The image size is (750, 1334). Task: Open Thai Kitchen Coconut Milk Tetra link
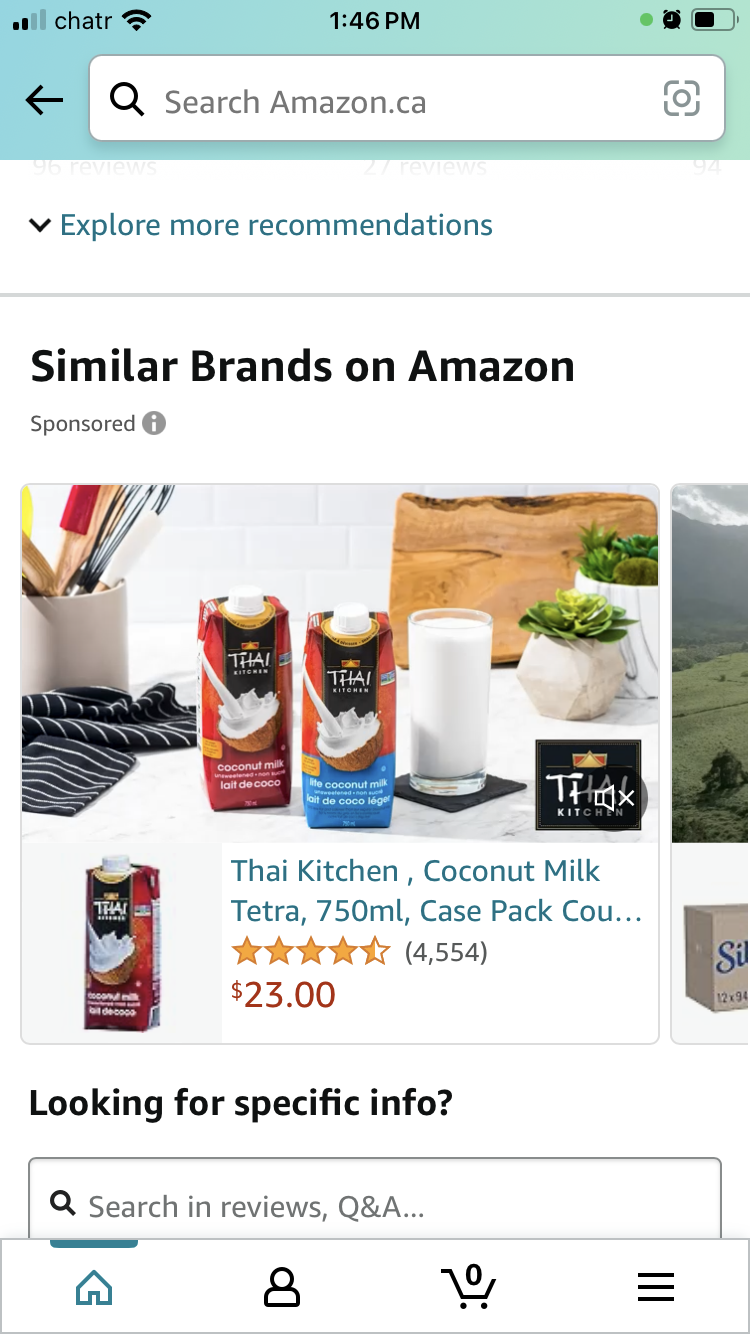point(437,890)
